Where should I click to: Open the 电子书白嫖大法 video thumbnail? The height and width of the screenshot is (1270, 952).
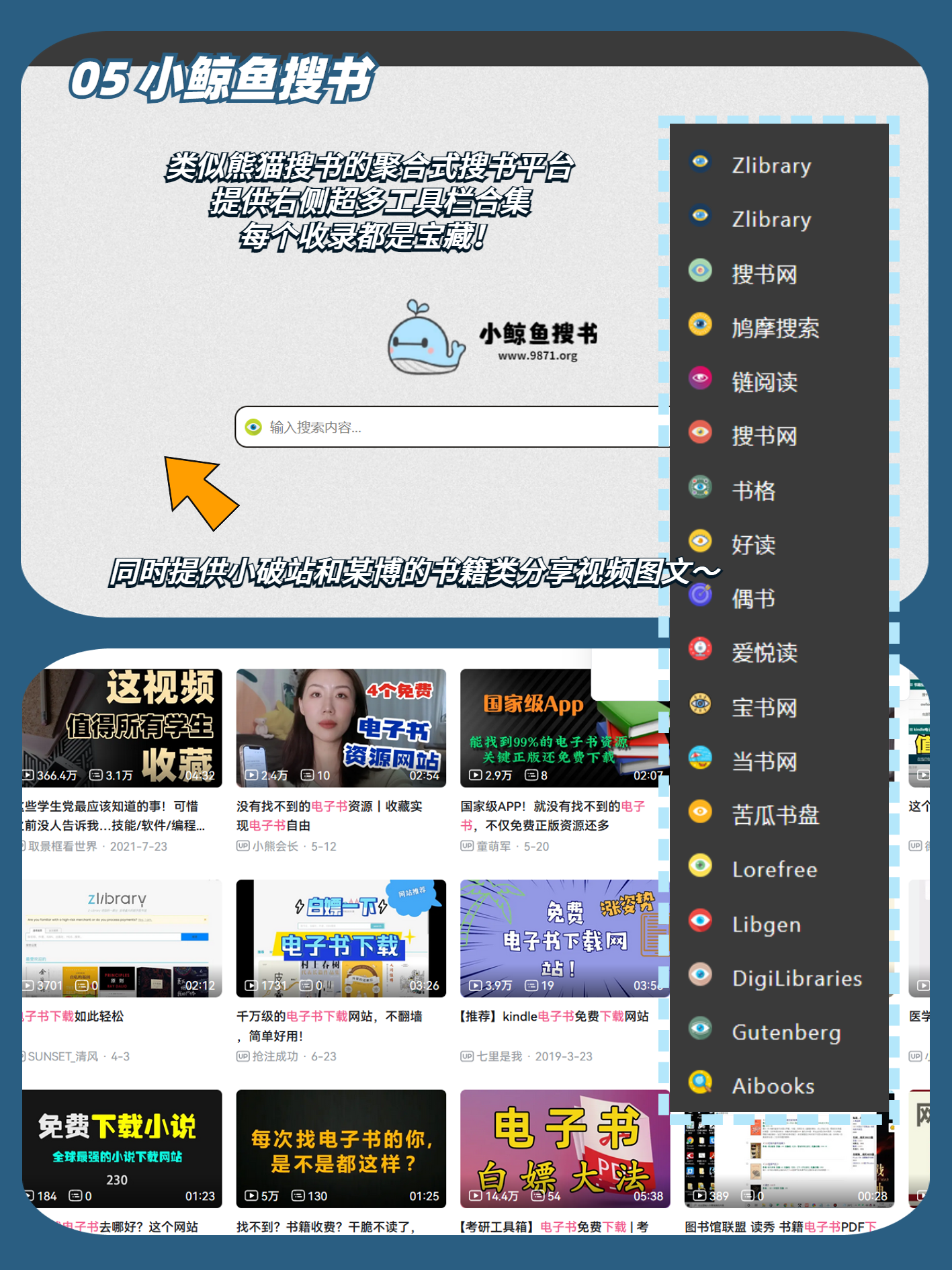tap(565, 1148)
